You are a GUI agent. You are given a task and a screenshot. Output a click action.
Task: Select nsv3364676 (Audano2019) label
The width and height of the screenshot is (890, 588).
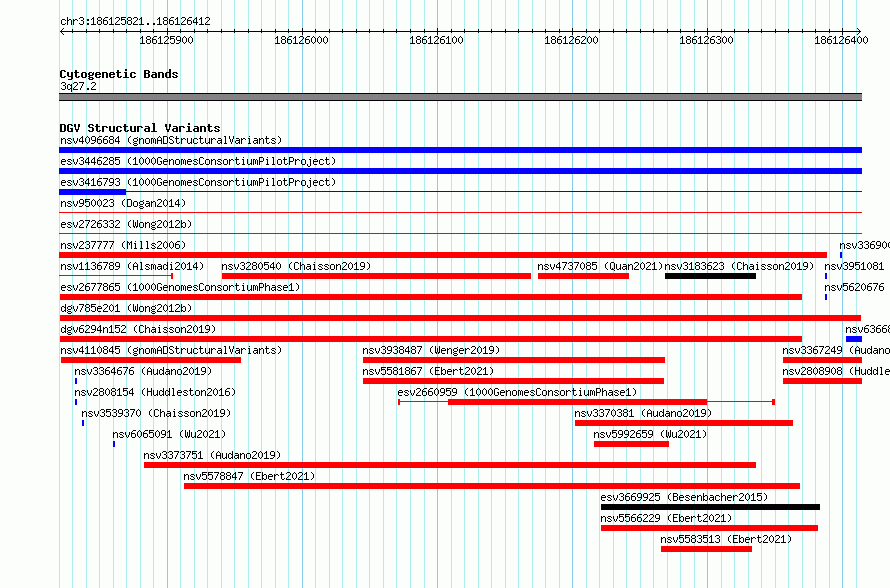click(x=143, y=371)
